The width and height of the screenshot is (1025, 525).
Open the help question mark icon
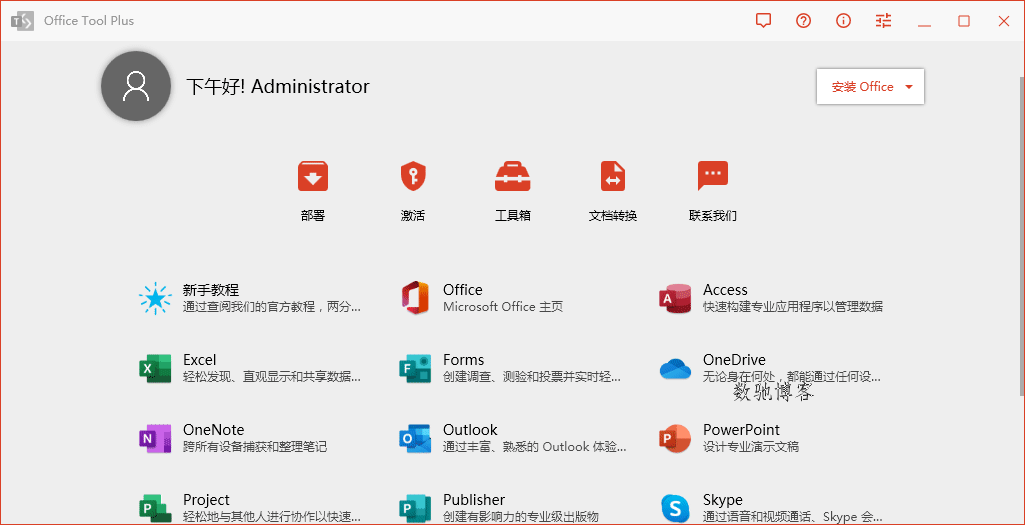(x=803, y=21)
